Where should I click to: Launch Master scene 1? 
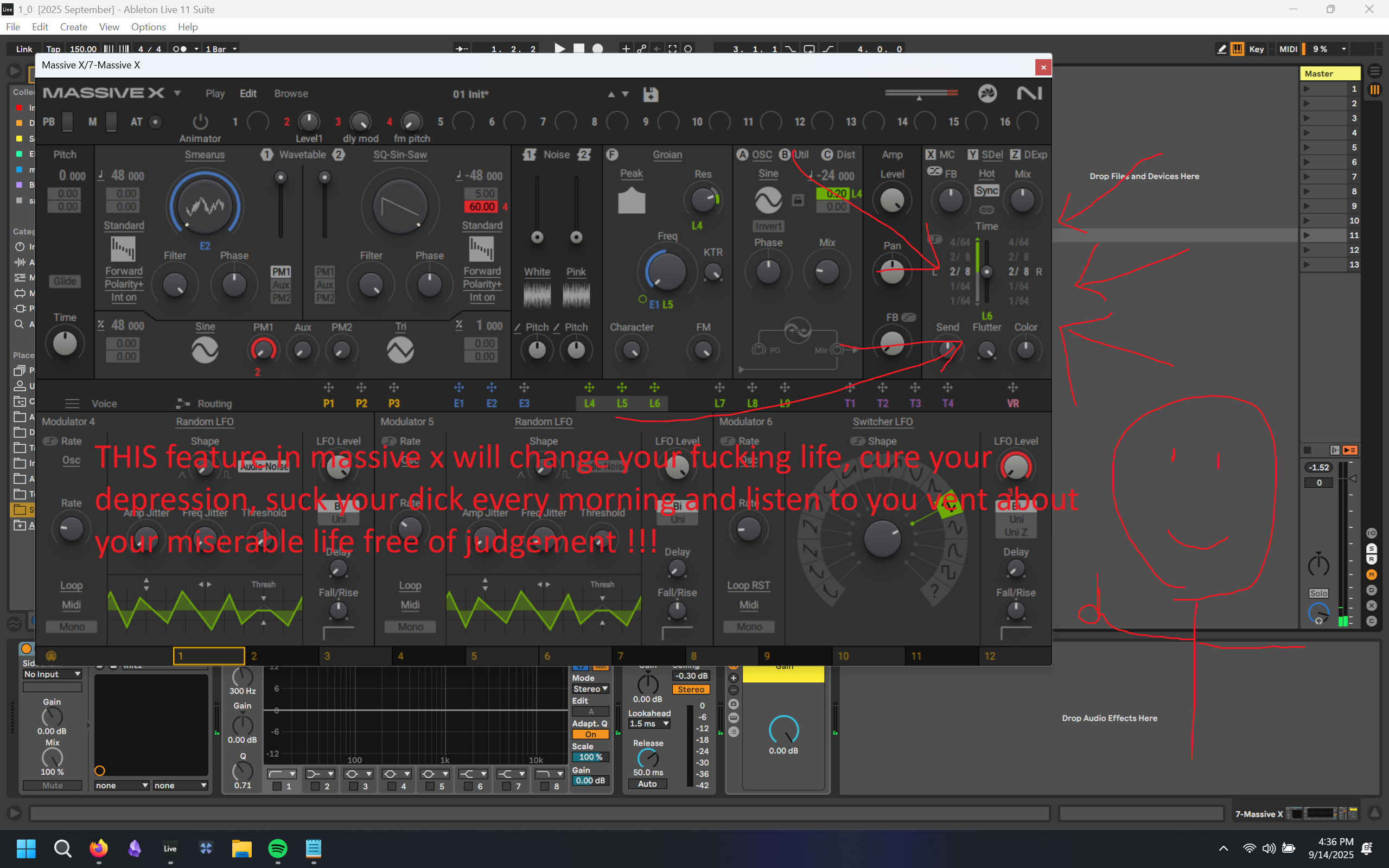[1307, 88]
